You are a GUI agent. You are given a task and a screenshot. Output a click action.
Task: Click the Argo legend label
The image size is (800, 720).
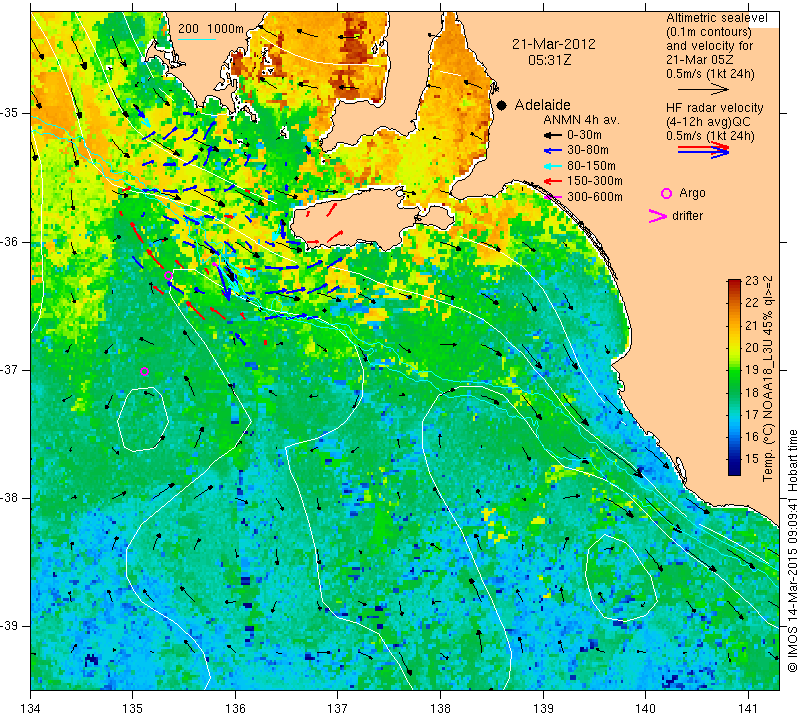tap(692, 193)
